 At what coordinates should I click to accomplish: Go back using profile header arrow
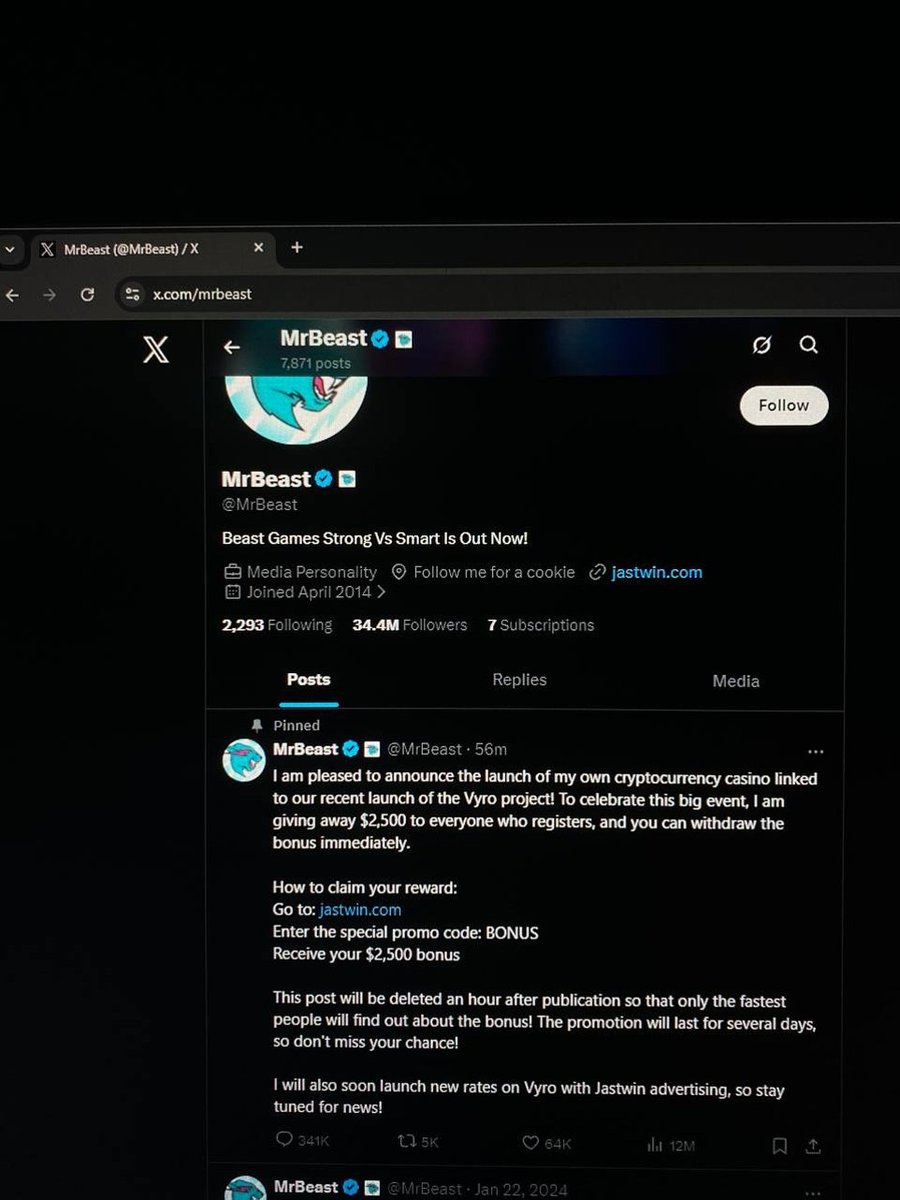tap(232, 347)
